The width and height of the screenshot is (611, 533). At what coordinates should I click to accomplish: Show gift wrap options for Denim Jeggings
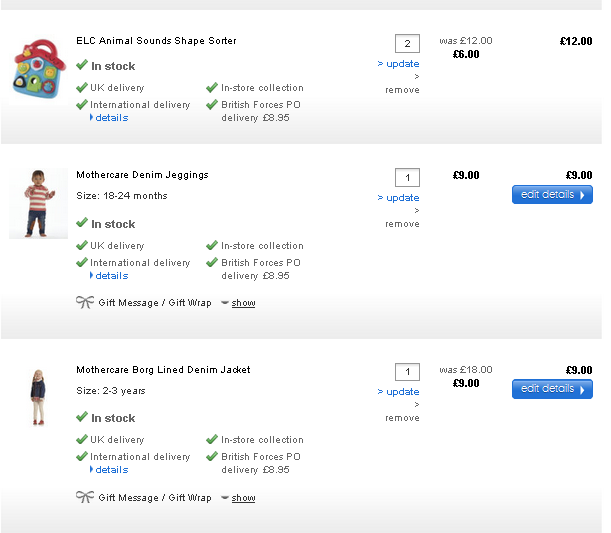(x=243, y=303)
